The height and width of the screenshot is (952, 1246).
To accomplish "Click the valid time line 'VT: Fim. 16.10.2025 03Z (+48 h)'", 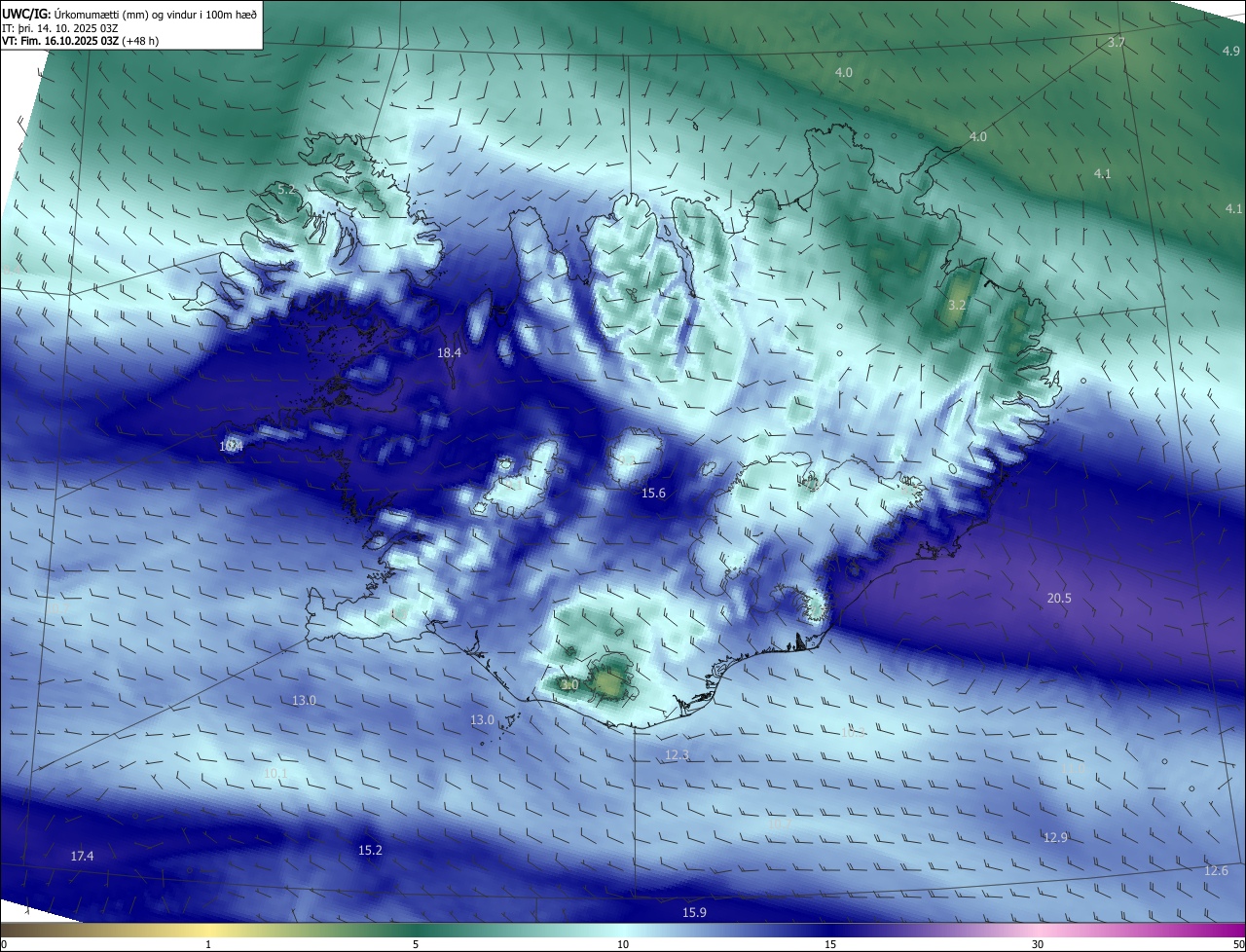I will click(x=80, y=41).
